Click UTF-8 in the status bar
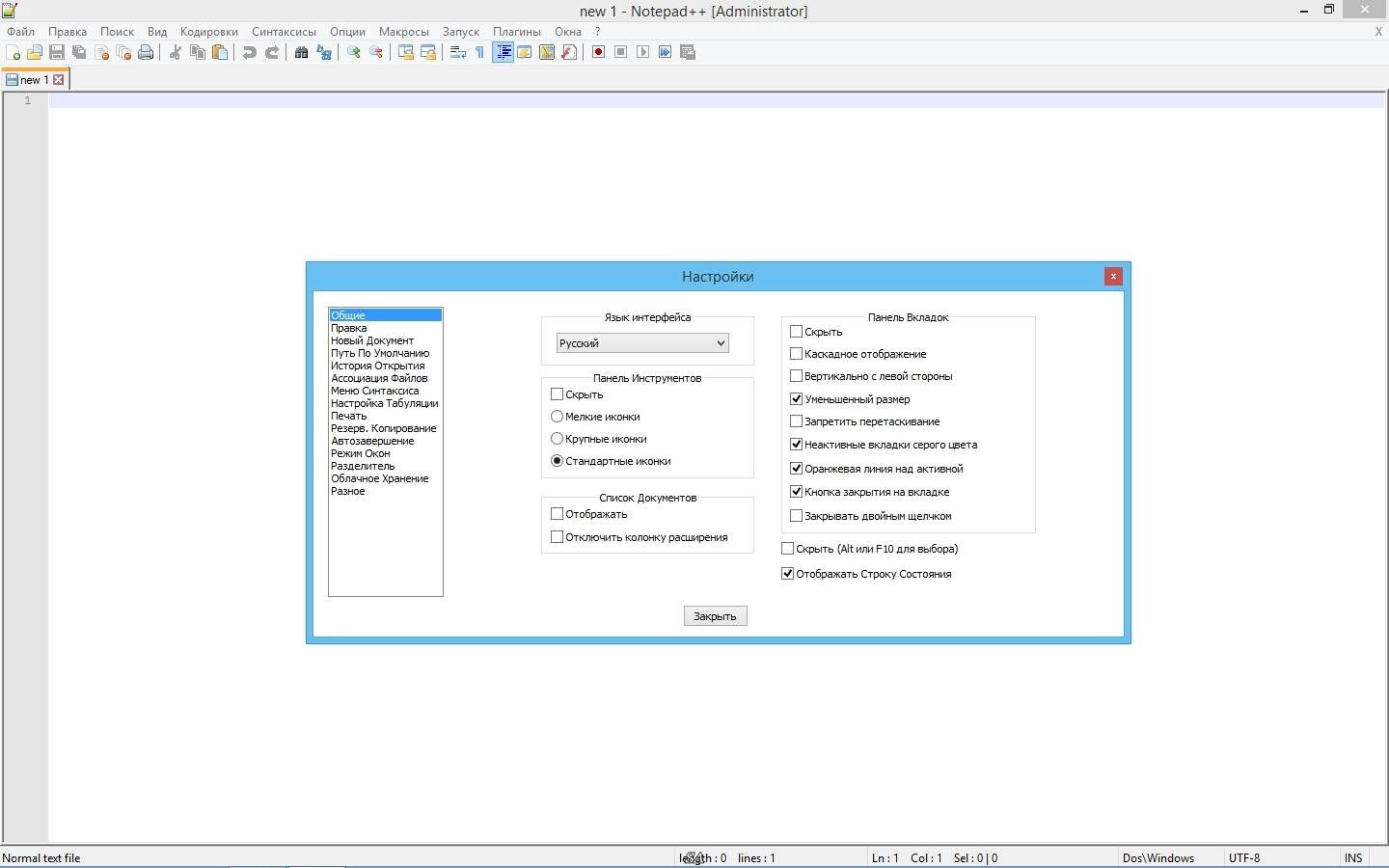This screenshot has height=868, width=1389. 1244,858
